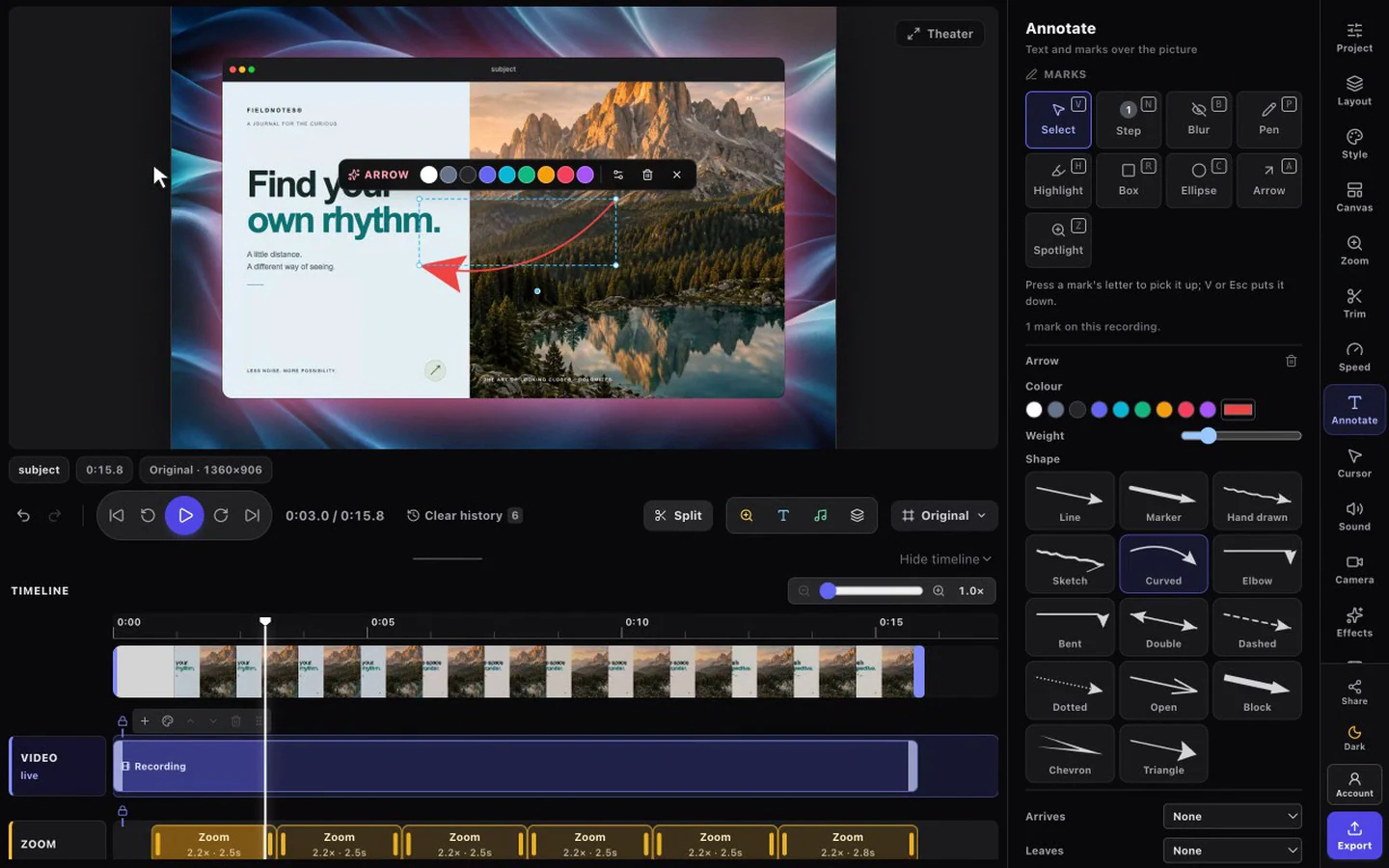The height and width of the screenshot is (868, 1389).
Task: Open the layers stack toolbar icon
Action: click(x=857, y=515)
